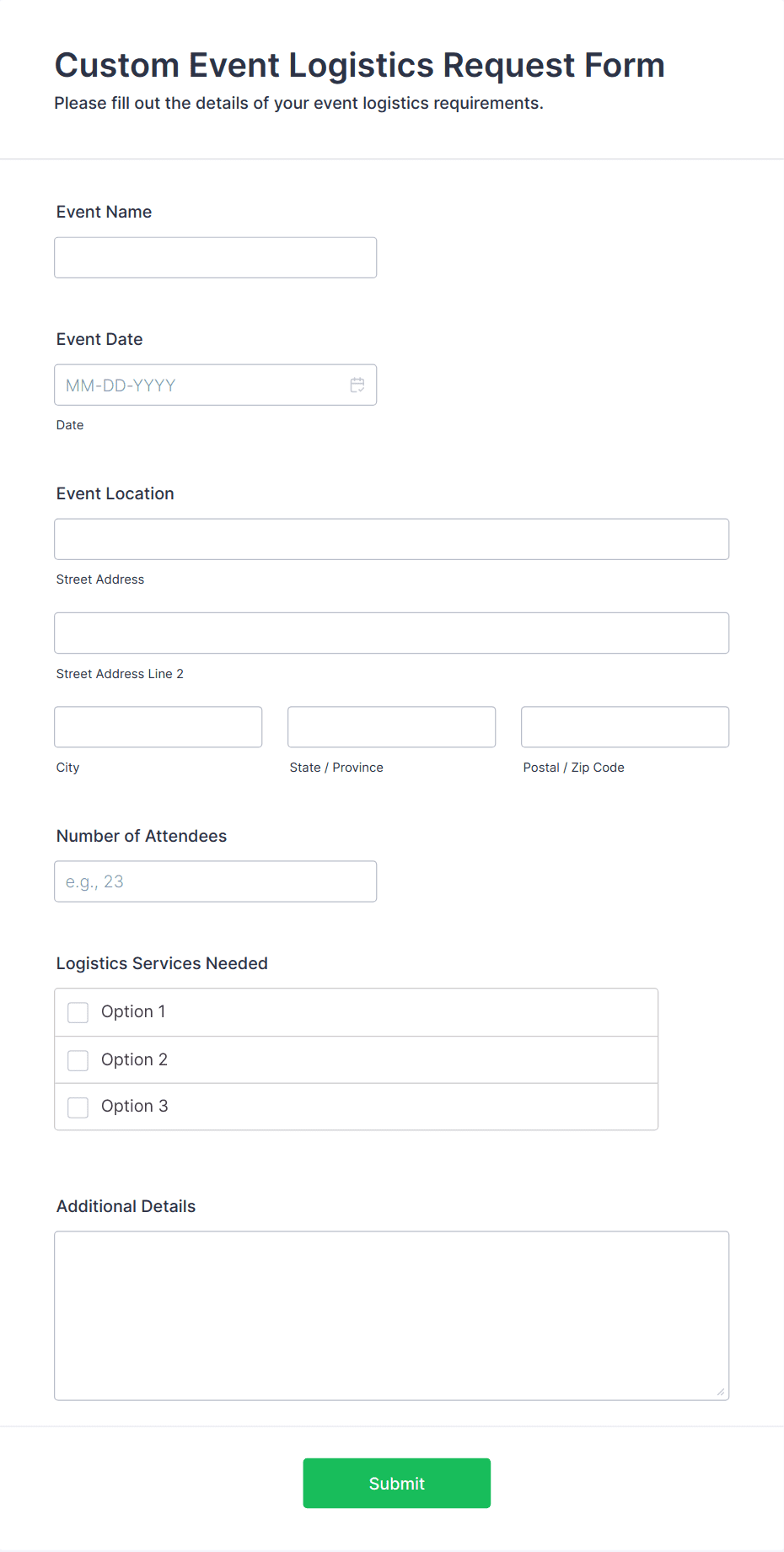Click the Event Date label
Viewport: 784px width, 1552px height.
coord(99,339)
